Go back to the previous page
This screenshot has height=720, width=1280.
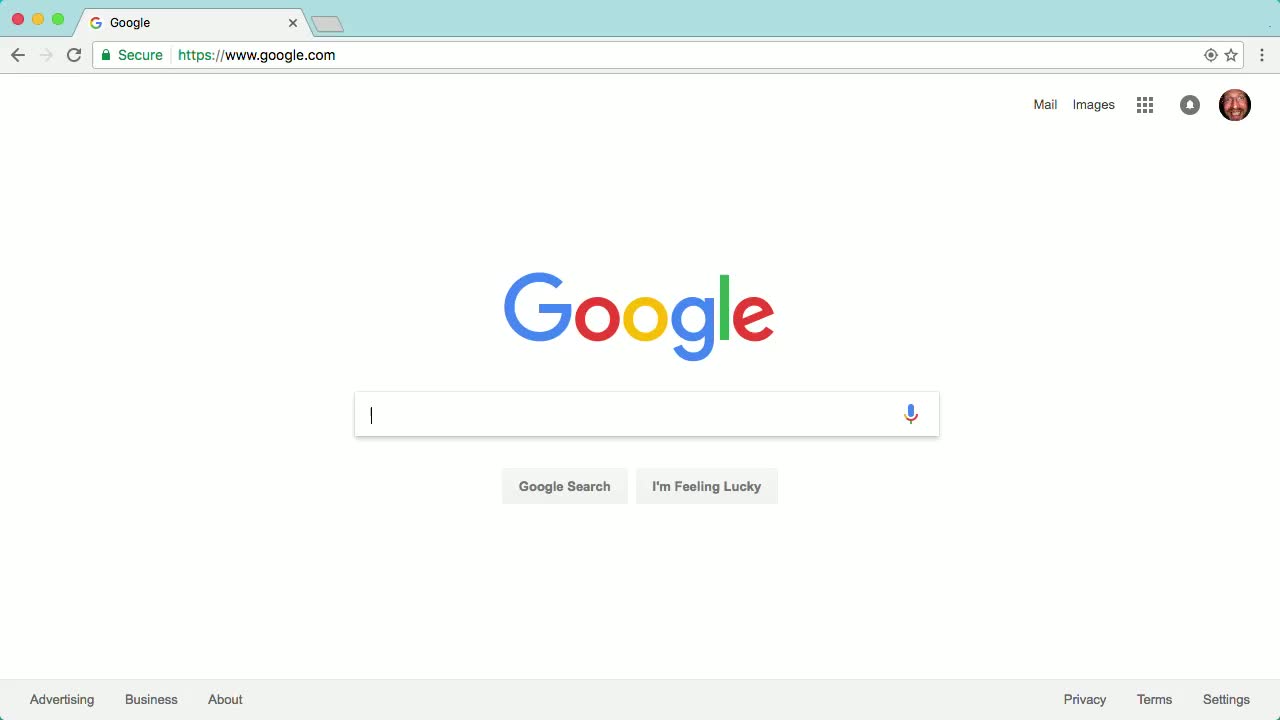[x=18, y=55]
